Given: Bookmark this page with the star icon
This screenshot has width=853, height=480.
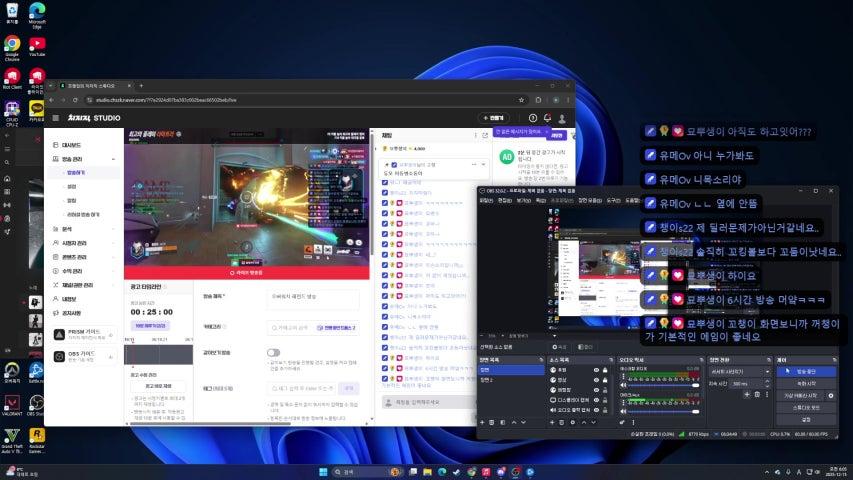Looking at the screenshot, I should [521, 100].
